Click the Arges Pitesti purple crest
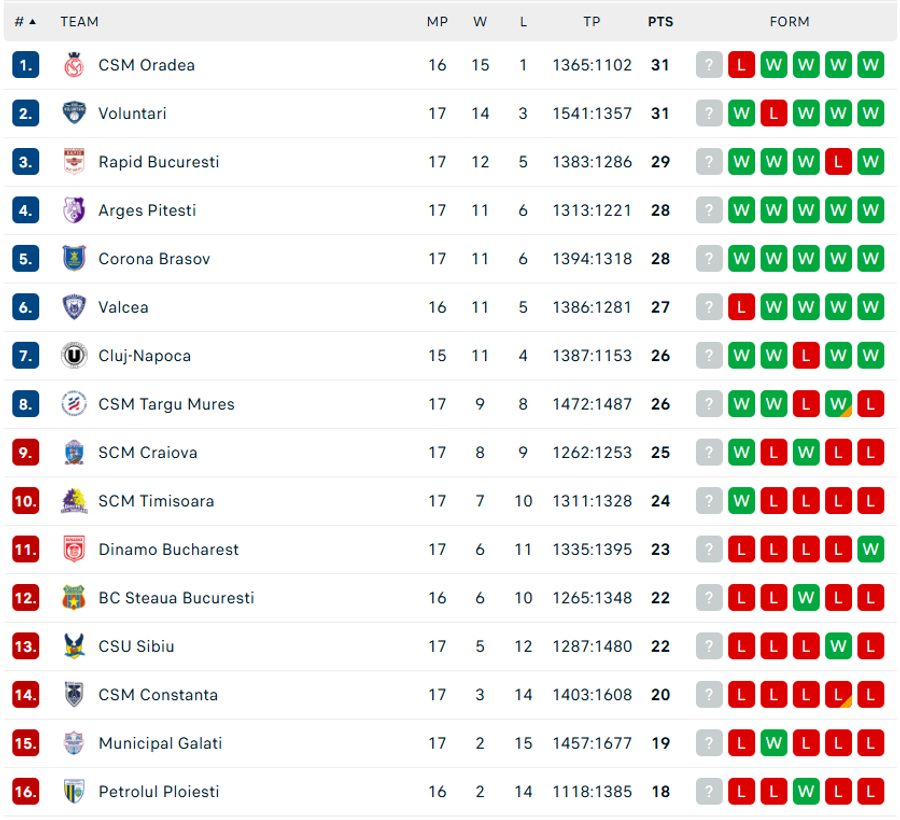The width and height of the screenshot is (900, 820). tap(73, 210)
